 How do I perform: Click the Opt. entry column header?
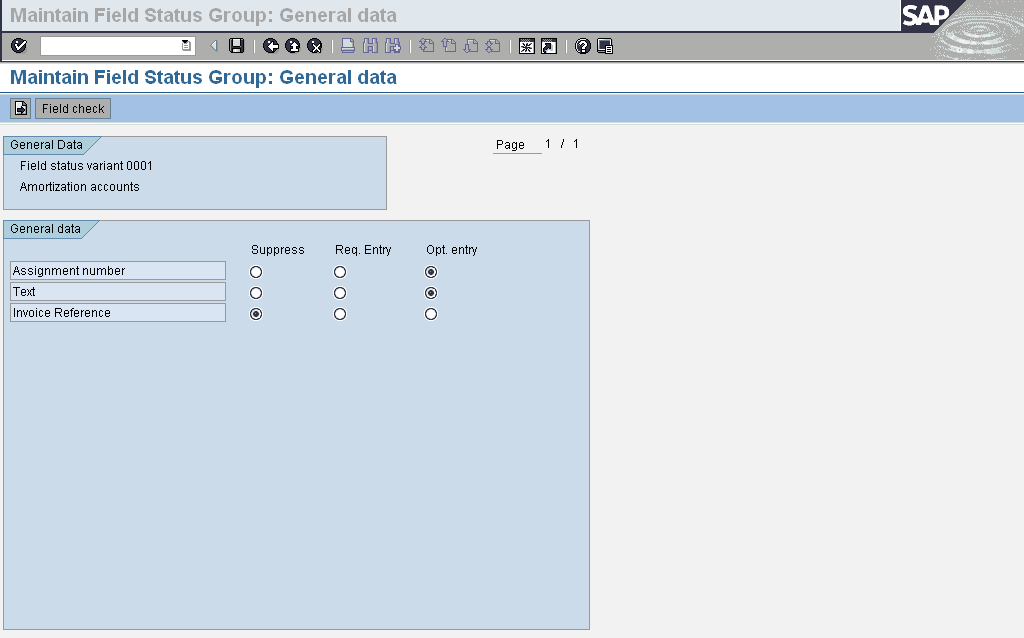[x=452, y=249]
